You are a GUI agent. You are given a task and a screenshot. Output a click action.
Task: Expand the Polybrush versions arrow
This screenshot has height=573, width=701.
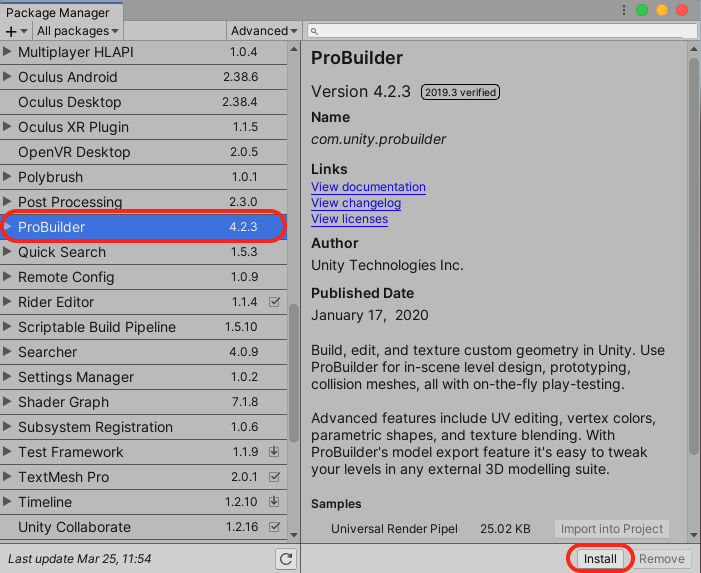pos(7,177)
